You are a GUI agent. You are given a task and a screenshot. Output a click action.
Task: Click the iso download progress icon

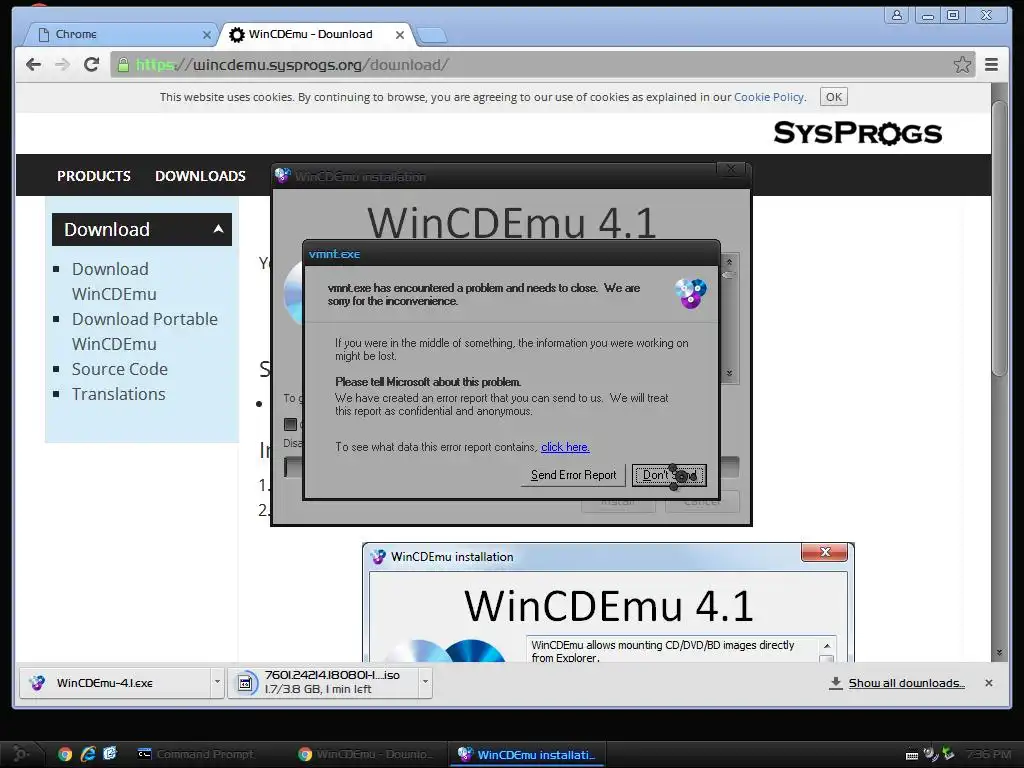pyautogui.click(x=246, y=683)
